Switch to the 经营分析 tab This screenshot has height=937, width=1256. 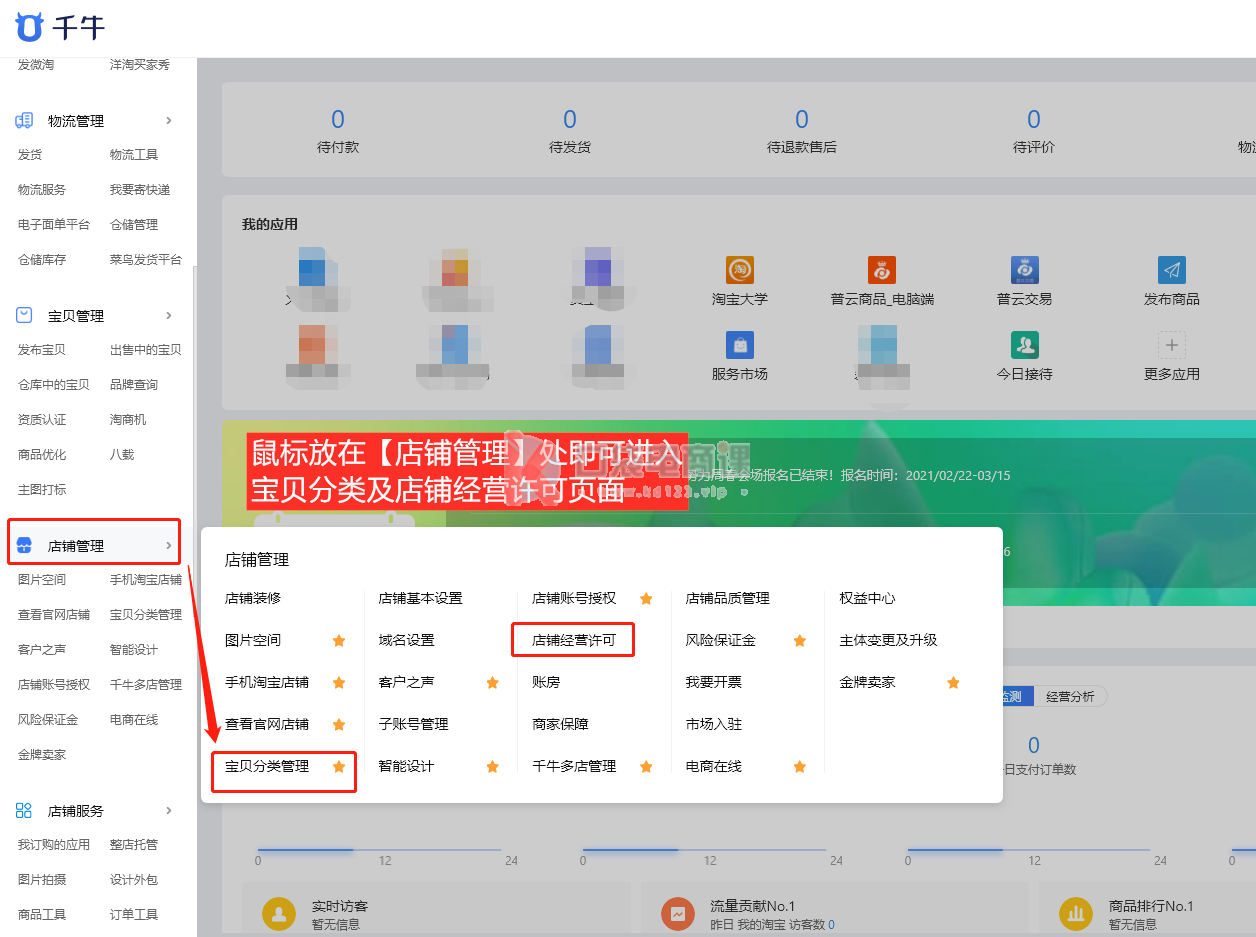(1070, 696)
